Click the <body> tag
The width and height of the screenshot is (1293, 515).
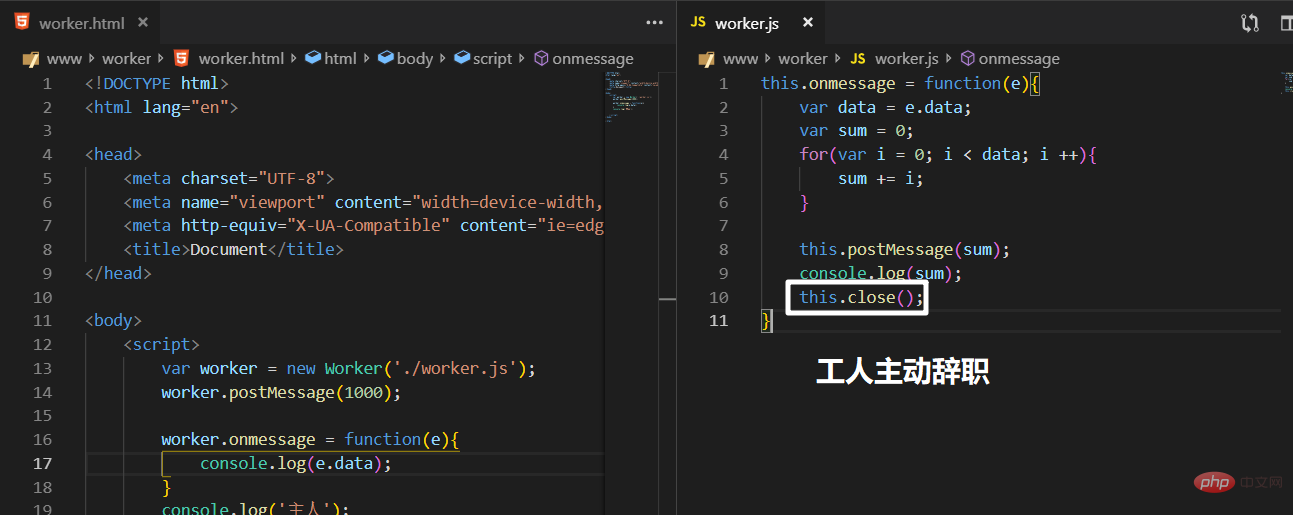tap(113, 321)
